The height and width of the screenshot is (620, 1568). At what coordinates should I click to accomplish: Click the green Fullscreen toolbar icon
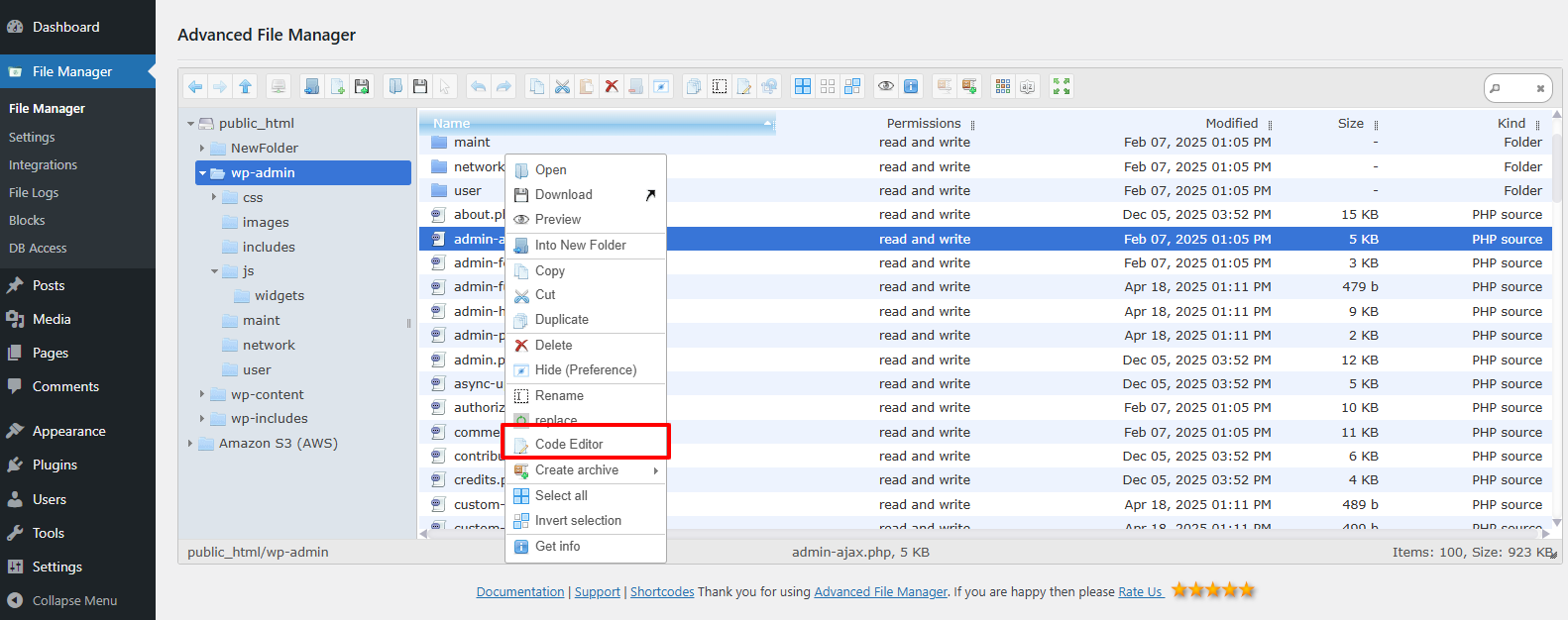coord(1062,87)
